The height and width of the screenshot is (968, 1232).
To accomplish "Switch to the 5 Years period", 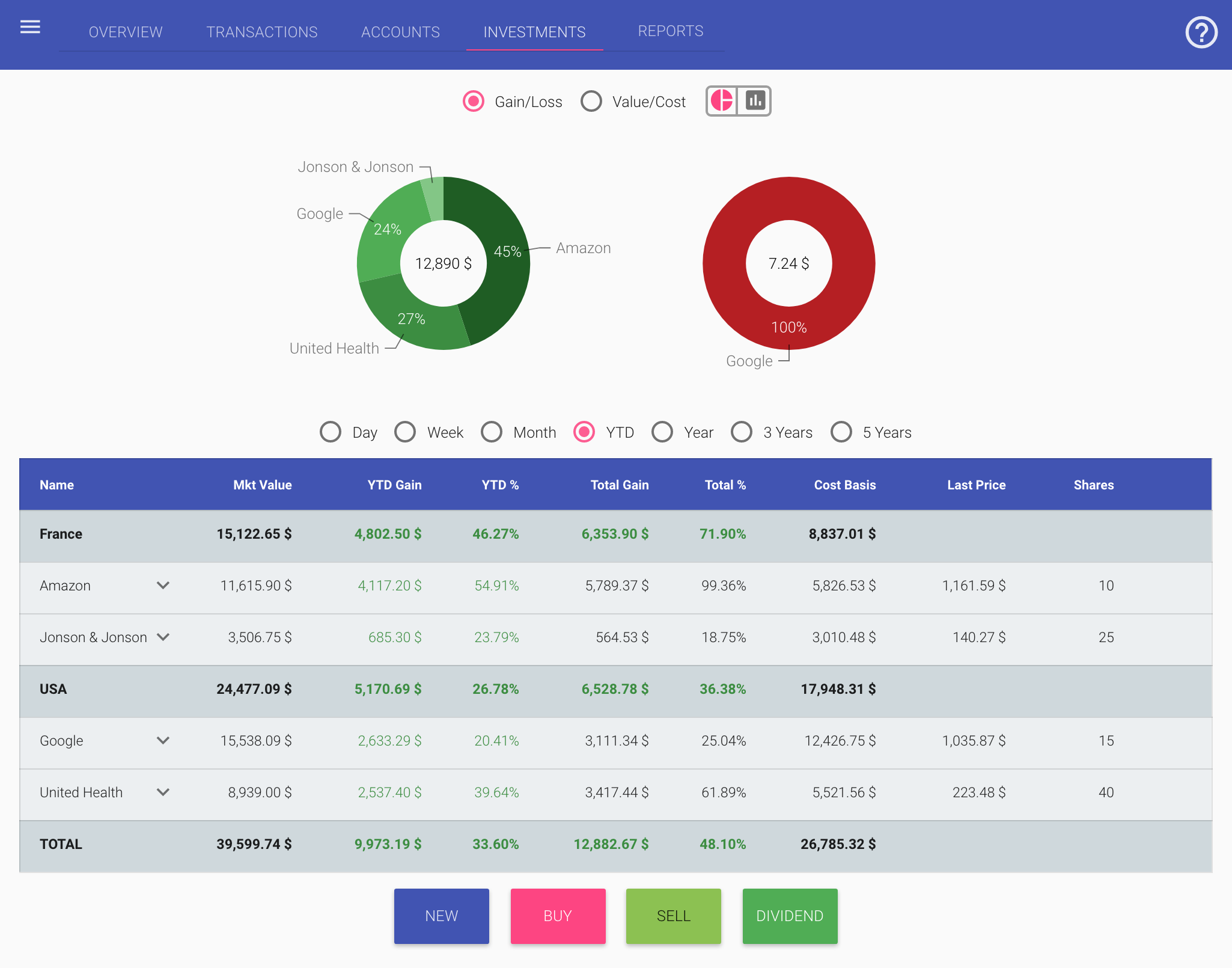I will click(x=841, y=432).
